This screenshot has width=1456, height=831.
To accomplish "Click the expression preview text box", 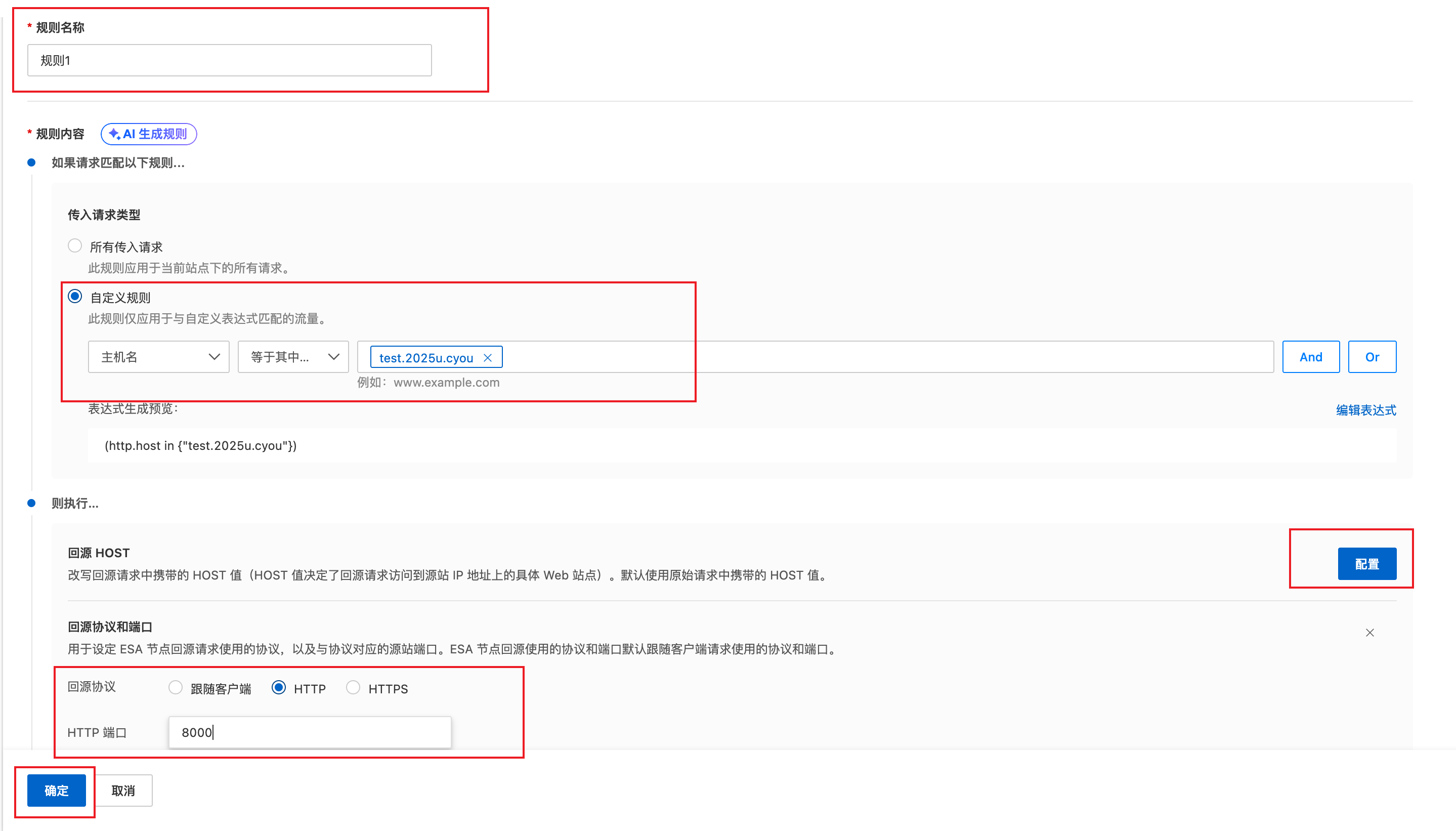I will point(742,446).
